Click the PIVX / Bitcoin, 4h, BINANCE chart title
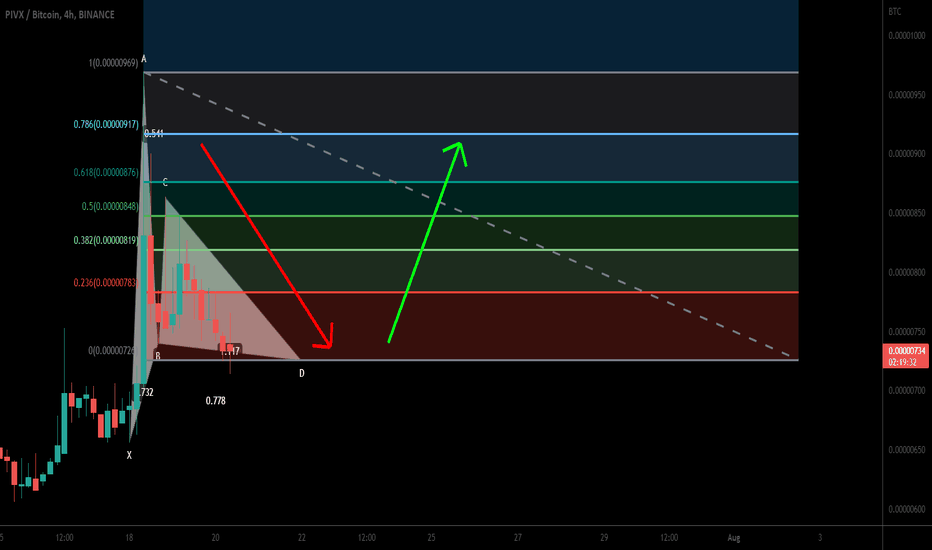This screenshot has height=550, width=932. click(59, 14)
